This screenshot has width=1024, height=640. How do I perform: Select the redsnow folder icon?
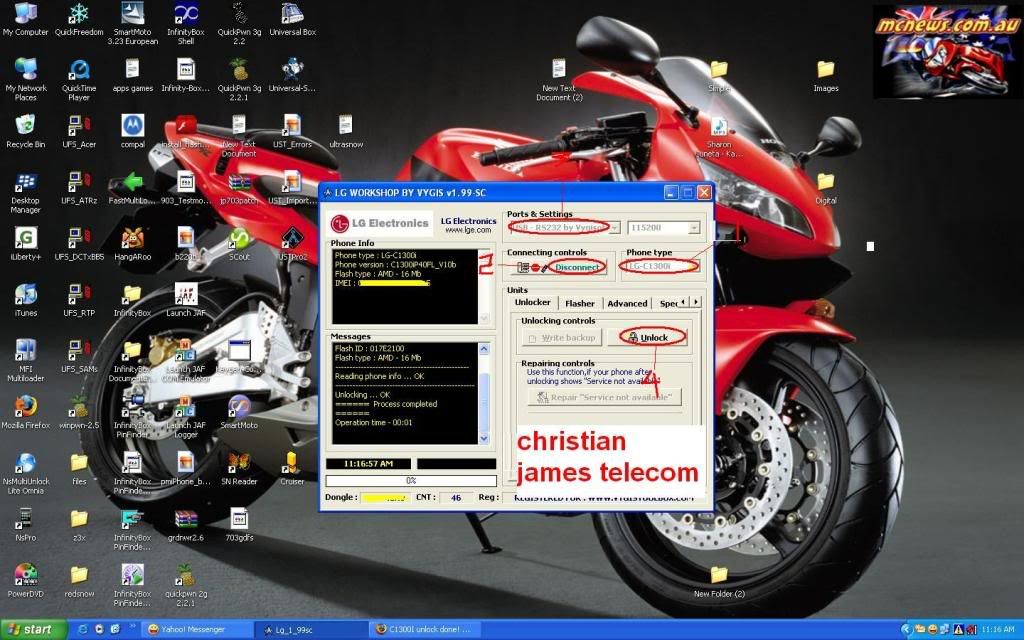coord(79,581)
